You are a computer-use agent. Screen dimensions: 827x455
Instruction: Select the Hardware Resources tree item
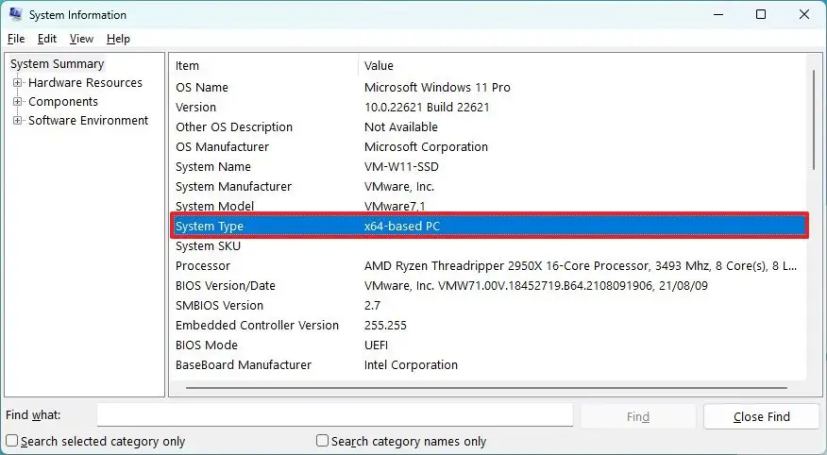point(85,83)
